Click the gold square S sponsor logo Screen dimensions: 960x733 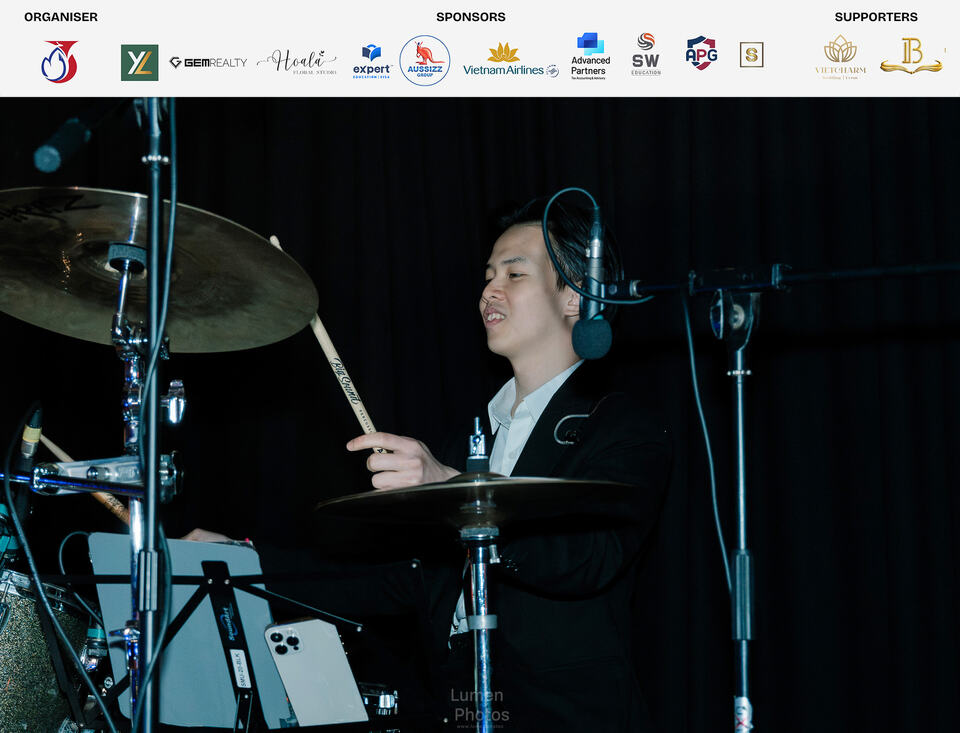click(751, 55)
